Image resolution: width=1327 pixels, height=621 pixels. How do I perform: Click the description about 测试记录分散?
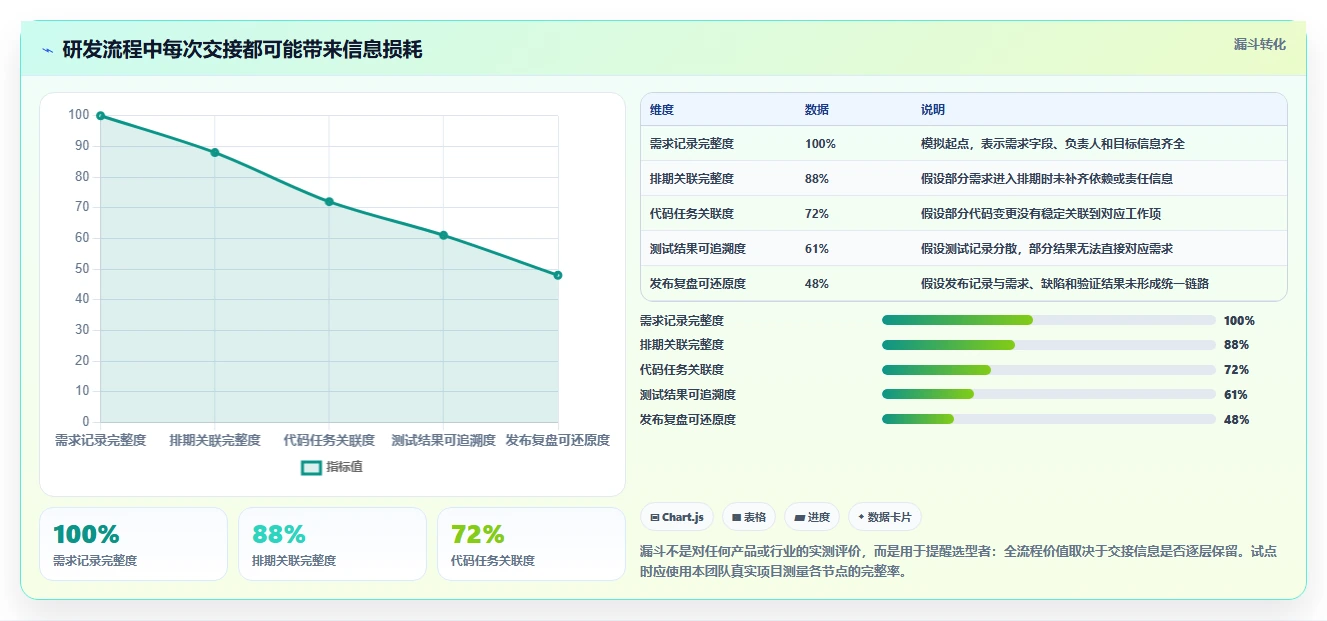coord(1046,249)
